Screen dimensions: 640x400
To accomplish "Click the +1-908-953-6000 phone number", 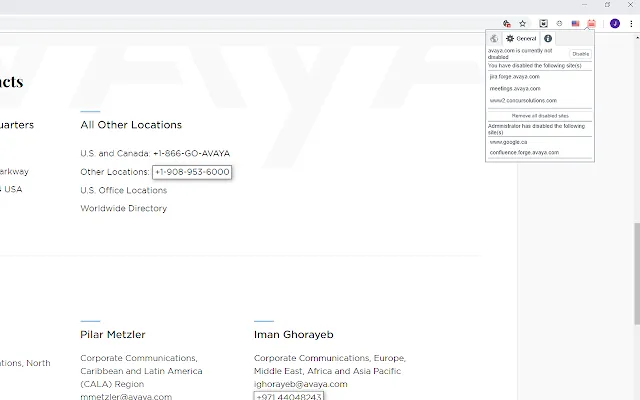I will [192, 172].
